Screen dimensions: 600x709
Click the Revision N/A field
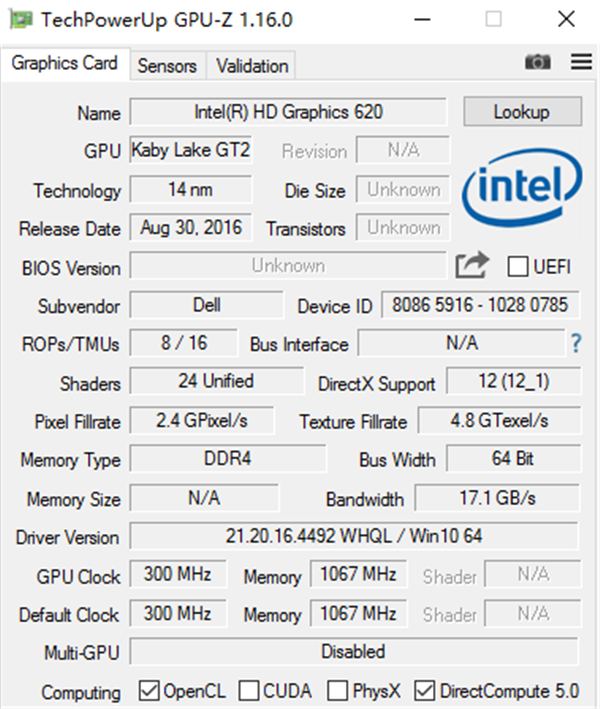[x=403, y=150]
